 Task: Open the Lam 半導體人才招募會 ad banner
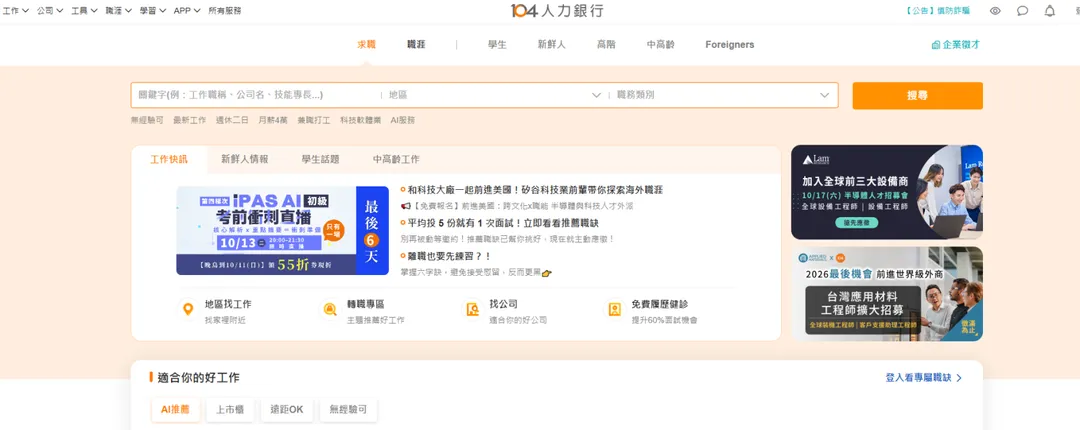pos(886,192)
